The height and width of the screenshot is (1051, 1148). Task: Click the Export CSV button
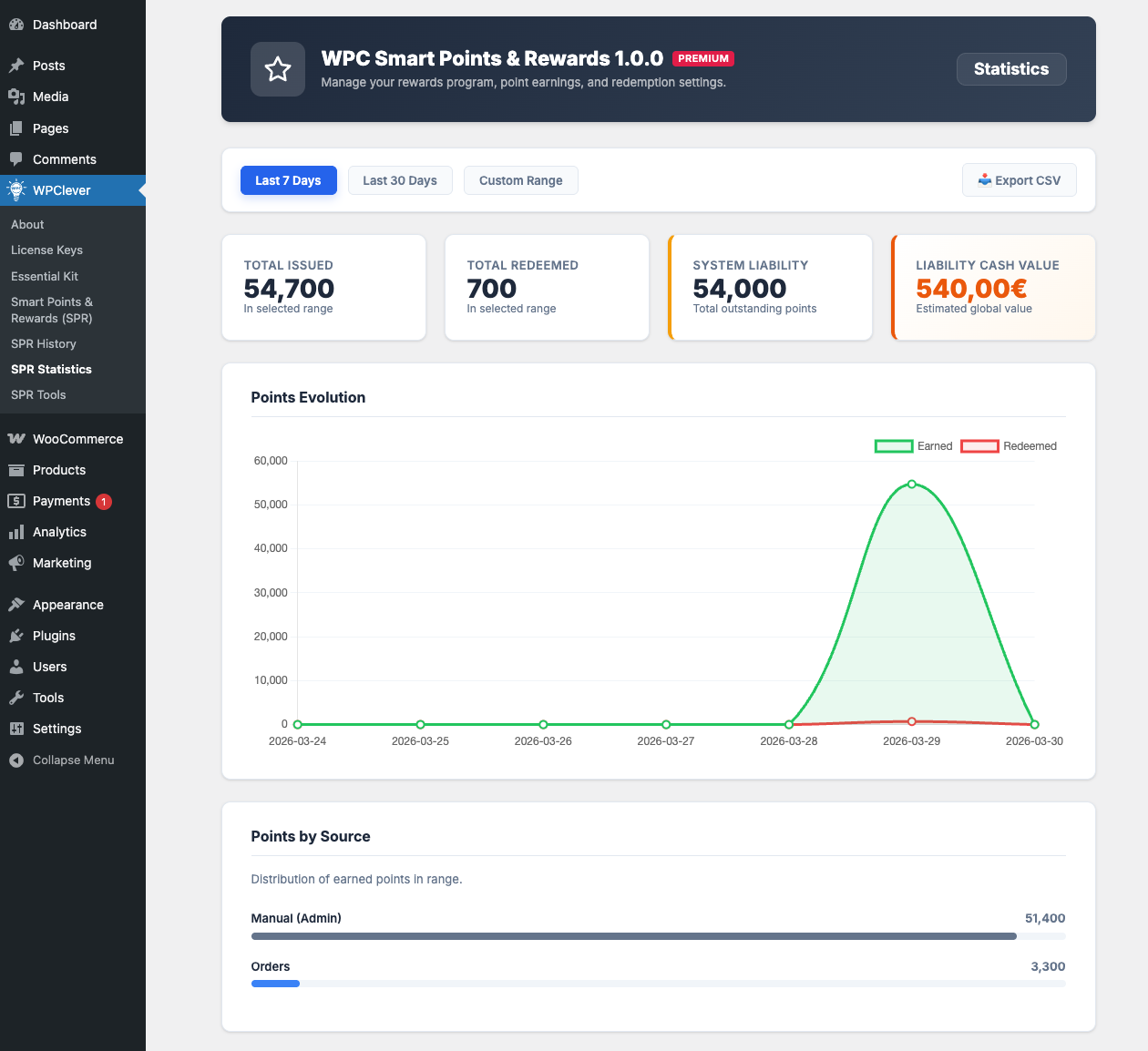pyautogui.click(x=1019, y=180)
